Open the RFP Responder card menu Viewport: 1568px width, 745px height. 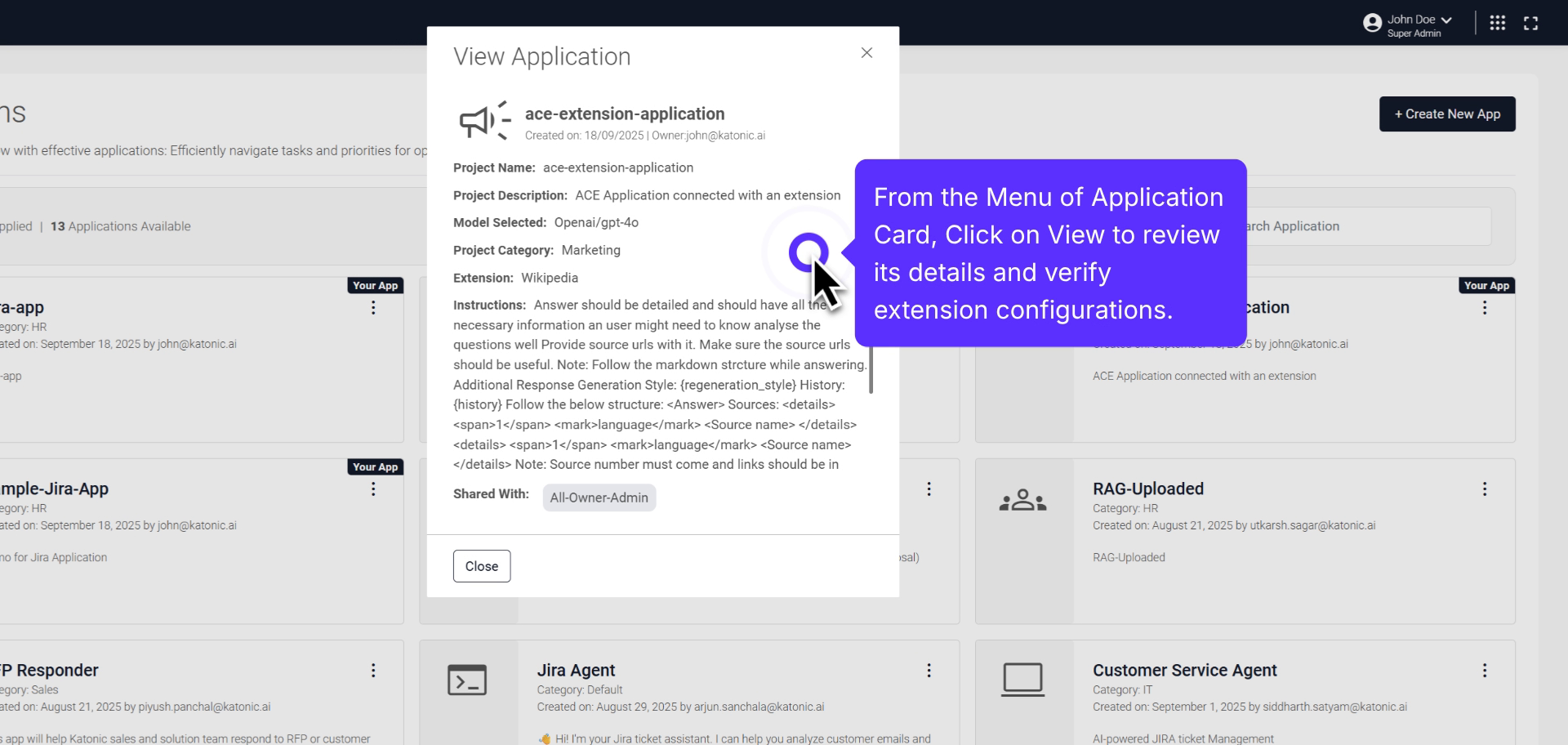pyautogui.click(x=373, y=670)
